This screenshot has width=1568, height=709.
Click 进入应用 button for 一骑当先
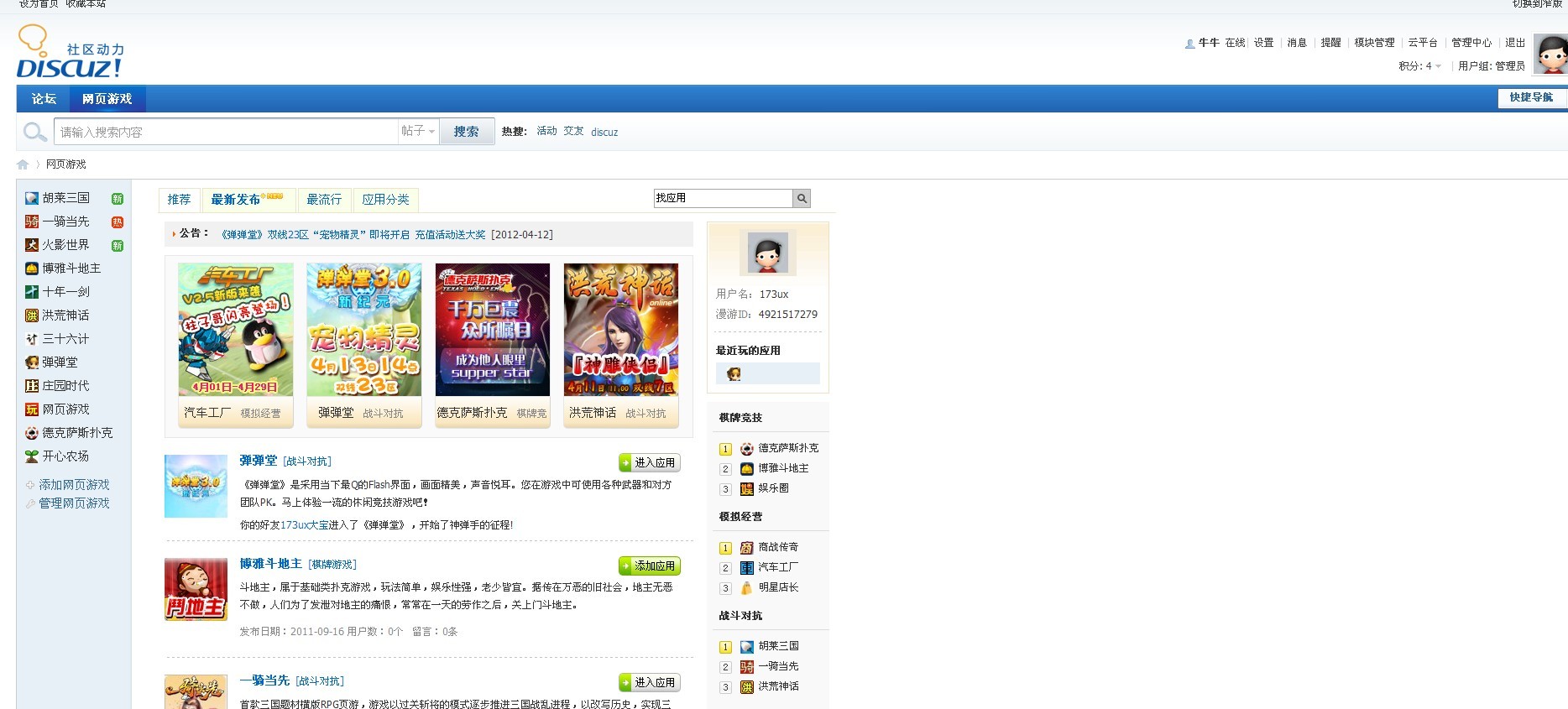point(650,682)
